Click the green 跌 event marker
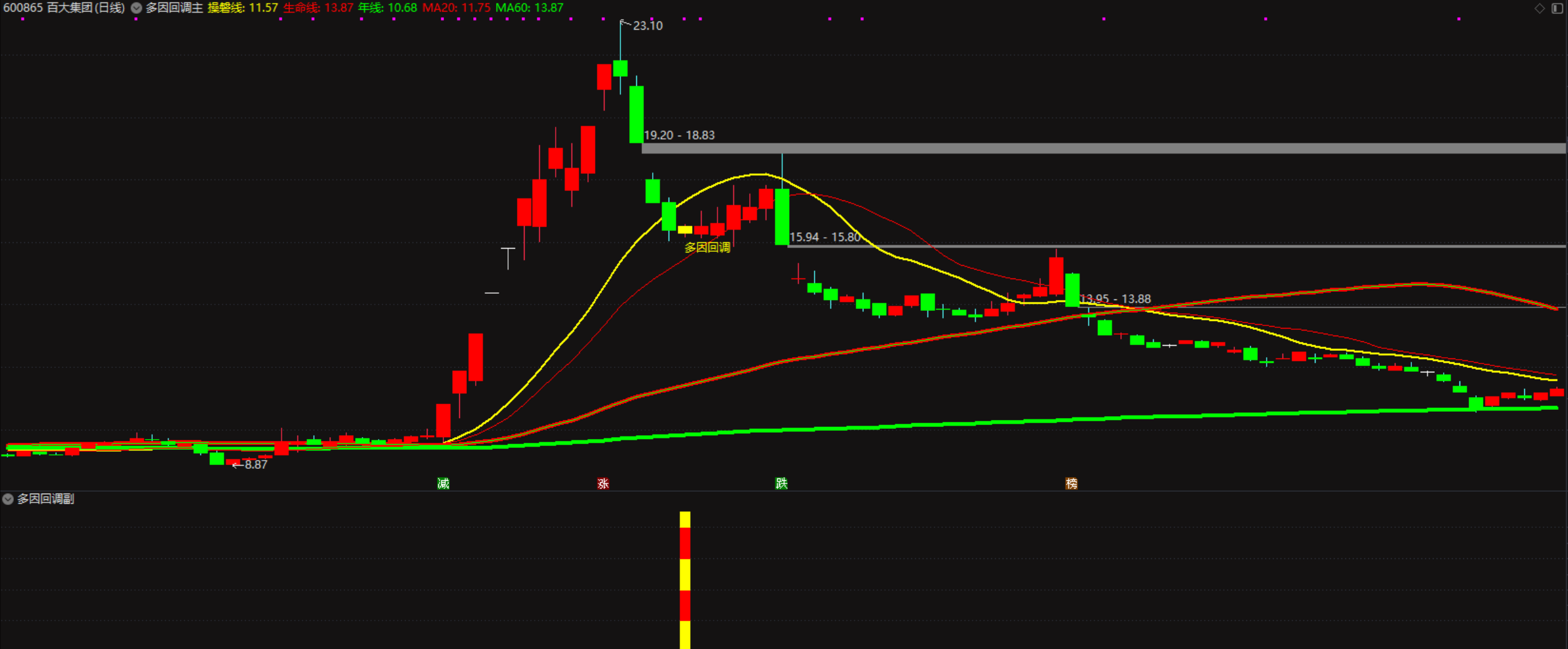This screenshot has height=649, width=1568. pyautogui.click(x=781, y=483)
